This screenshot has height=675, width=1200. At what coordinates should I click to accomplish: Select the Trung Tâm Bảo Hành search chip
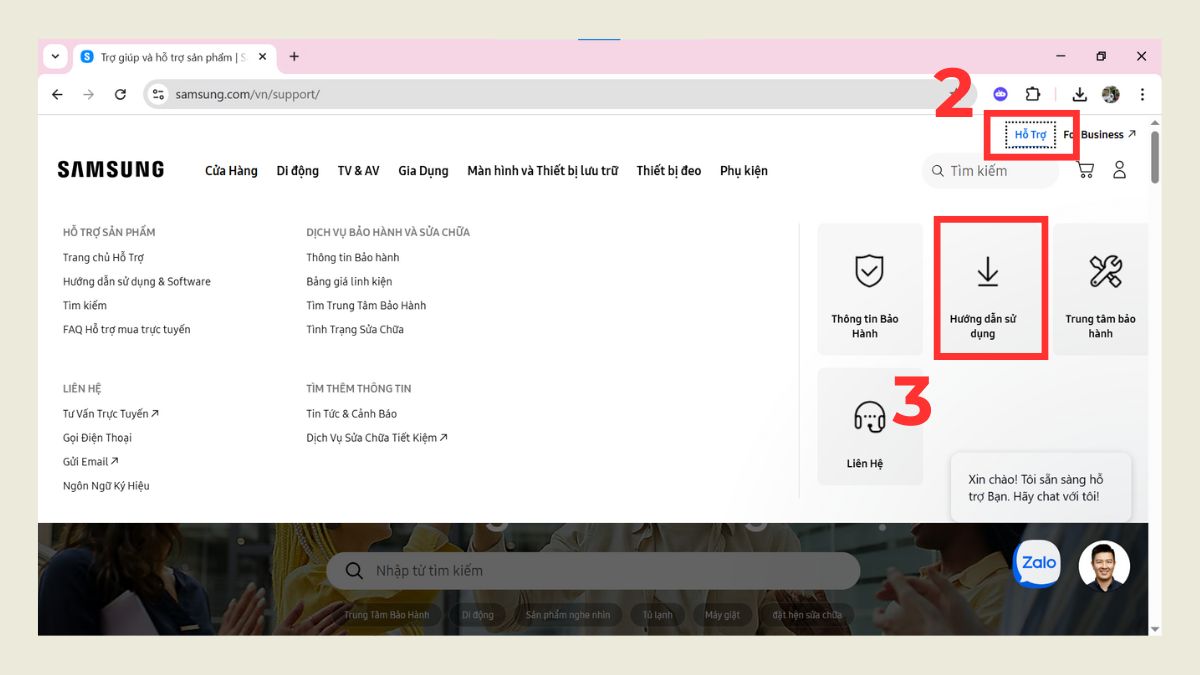[x=387, y=615]
